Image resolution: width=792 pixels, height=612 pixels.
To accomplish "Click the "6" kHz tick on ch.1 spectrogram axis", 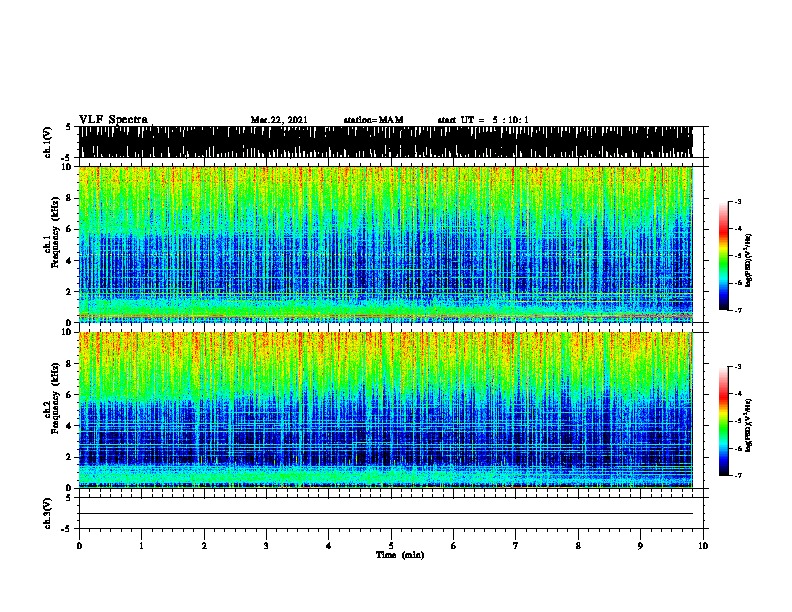I will click(x=71, y=229).
